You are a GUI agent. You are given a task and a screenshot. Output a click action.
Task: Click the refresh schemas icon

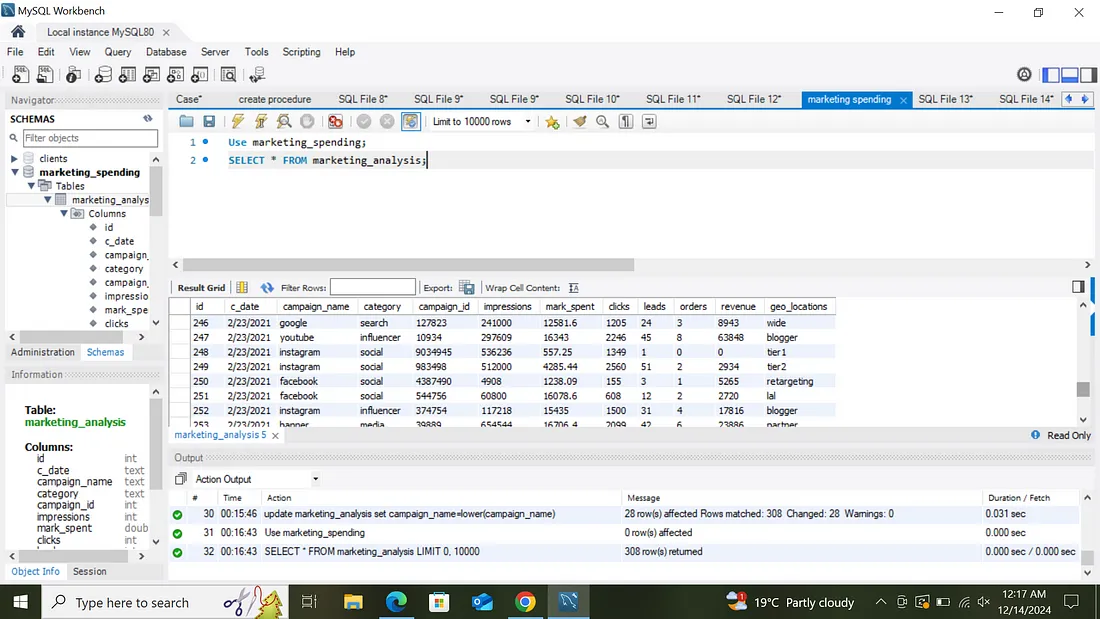pyautogui.click(x=148, y=119)
